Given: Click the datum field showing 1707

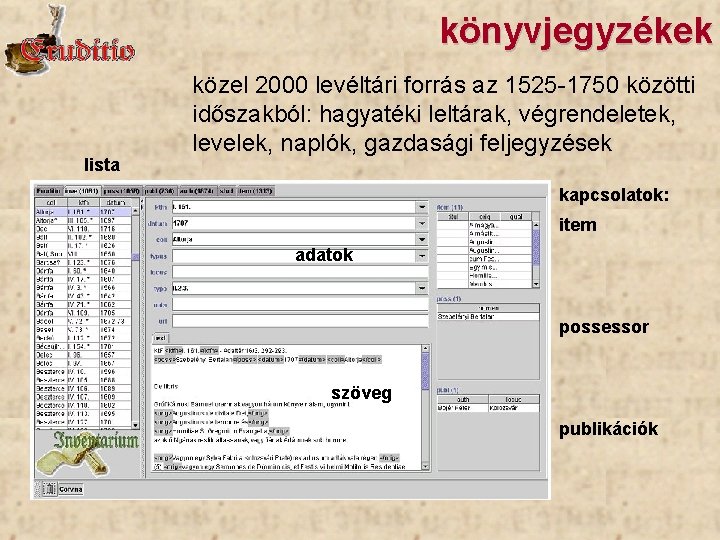Looking at the screenshot, I should [x=294, y=223].
